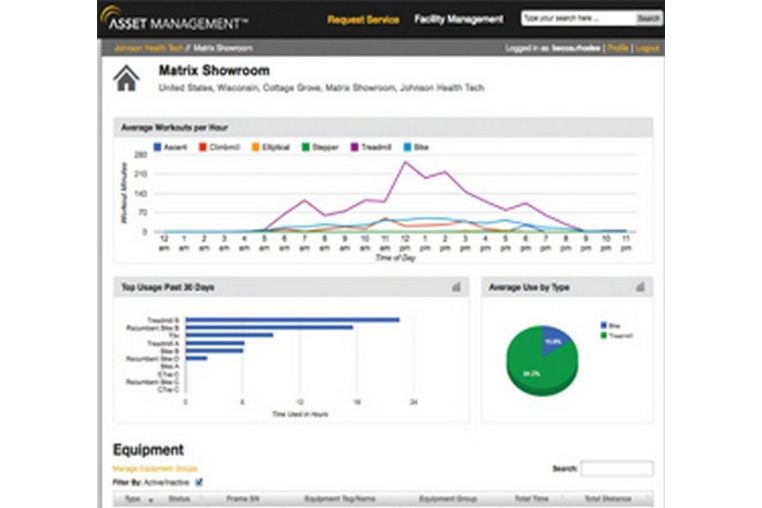Click the Search button in header
The image size is (762, 508).
pyautogui.click(x=648, y=18)
